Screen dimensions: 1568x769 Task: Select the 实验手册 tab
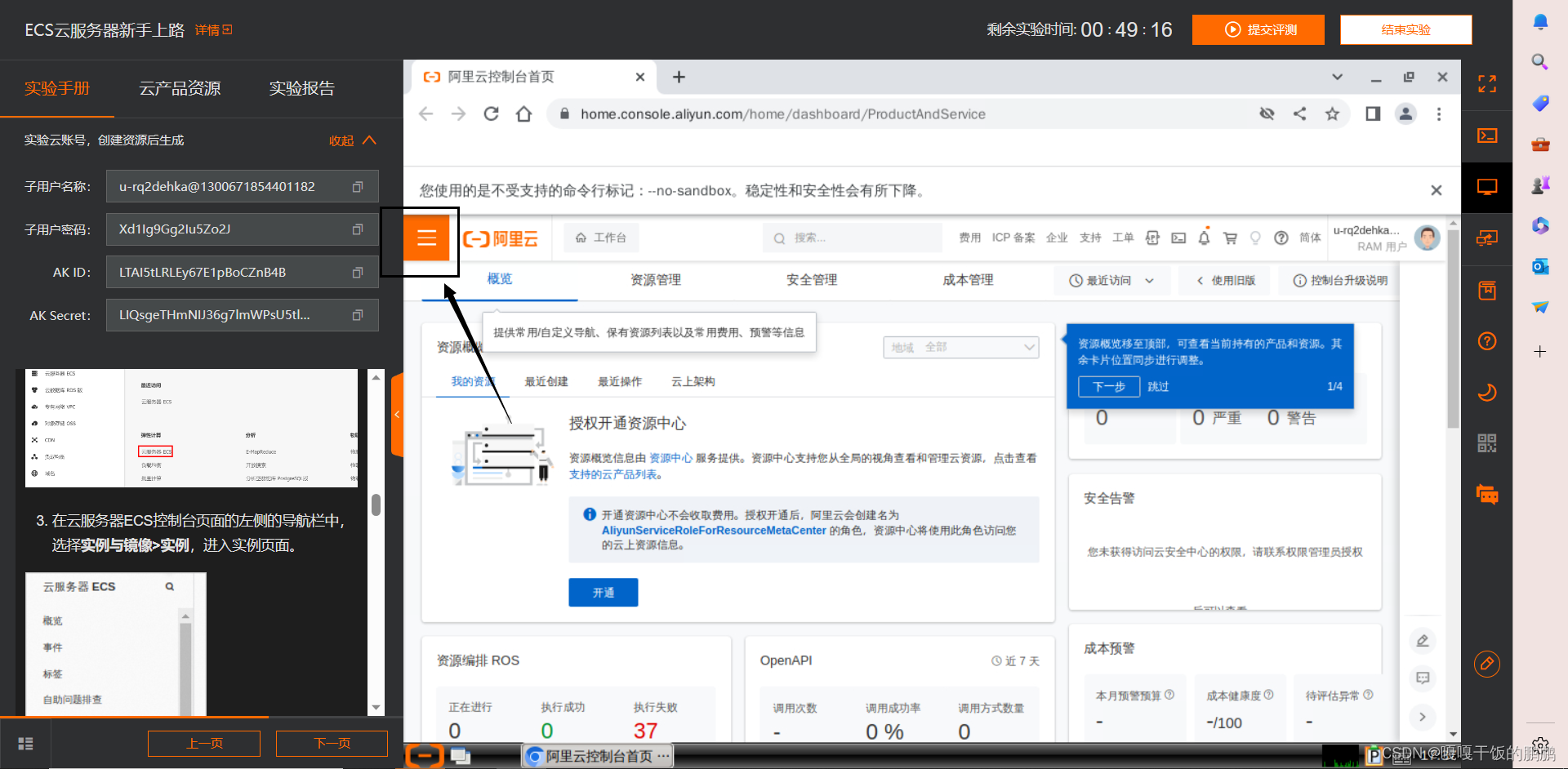[x=57, y=88]
